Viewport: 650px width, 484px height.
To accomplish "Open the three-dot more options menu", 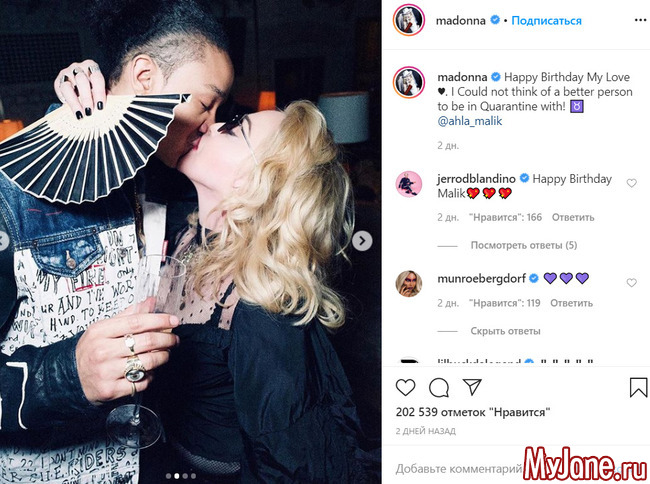I will tap(640, 20).
